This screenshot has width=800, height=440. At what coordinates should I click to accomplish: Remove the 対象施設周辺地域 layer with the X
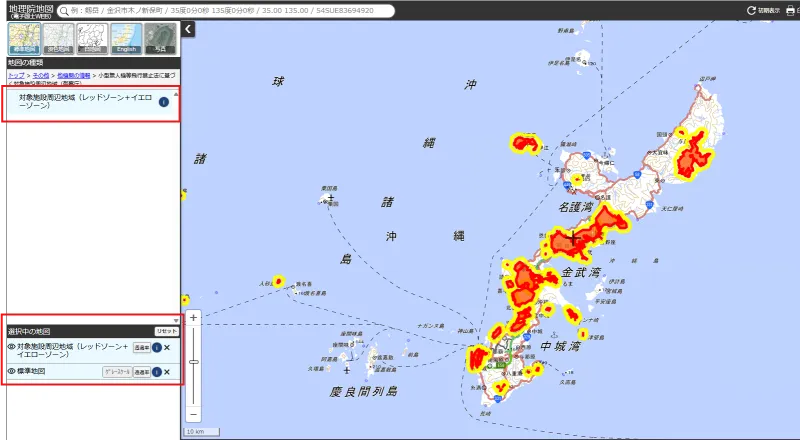pyautogui.click(x=167, y=348)
